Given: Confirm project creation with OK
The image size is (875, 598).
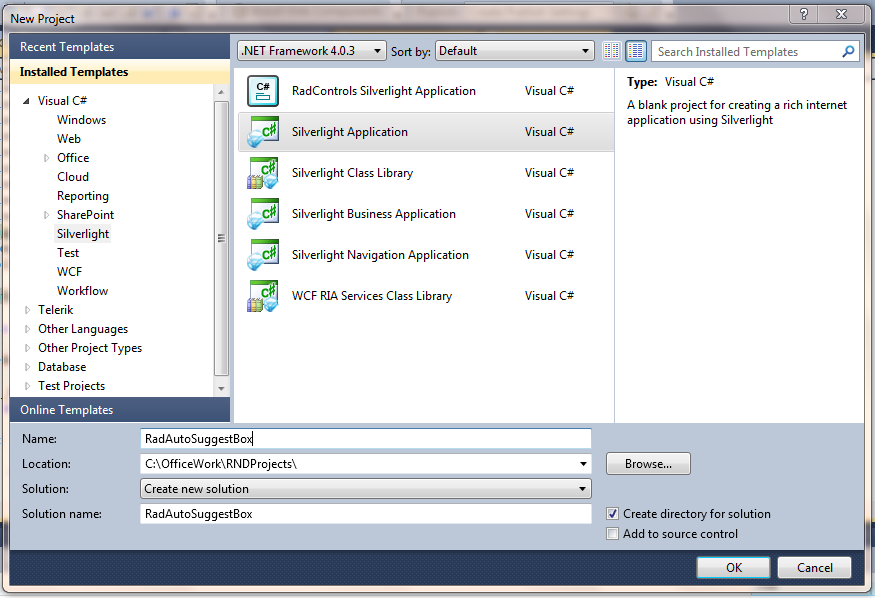Looking at the screenshot, I should (733, 567).
